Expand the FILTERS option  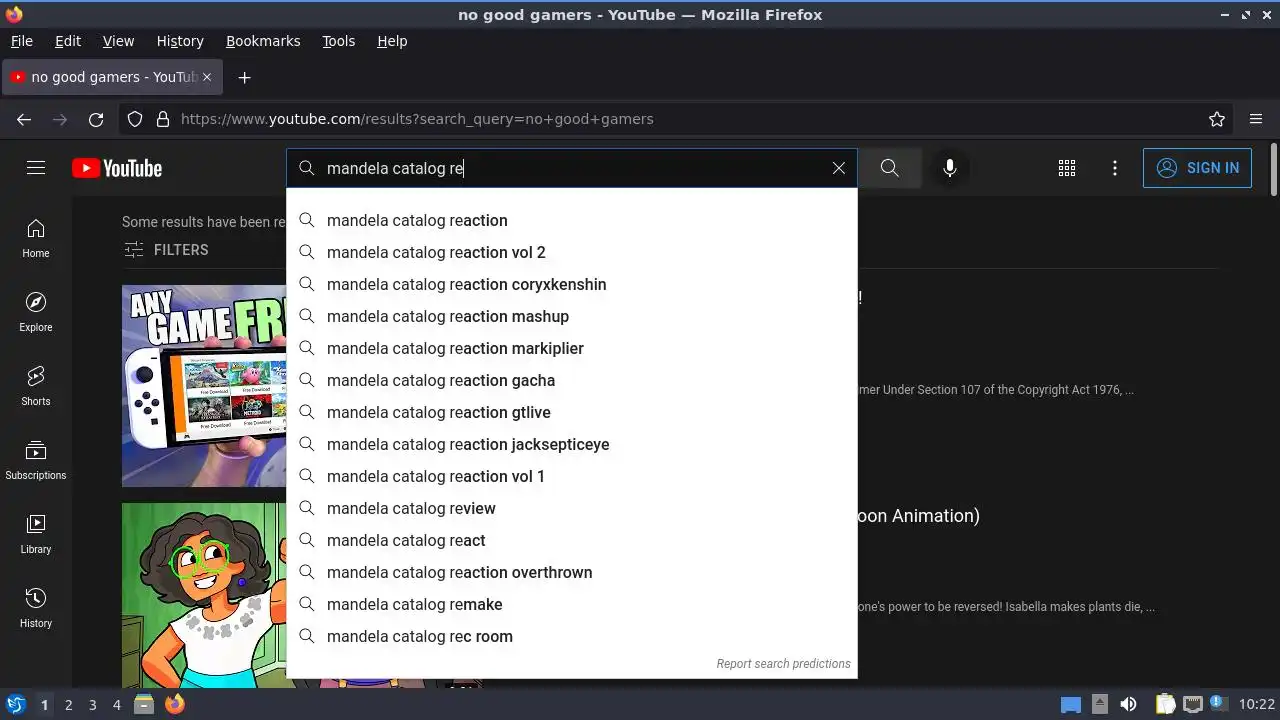point(166,250)
